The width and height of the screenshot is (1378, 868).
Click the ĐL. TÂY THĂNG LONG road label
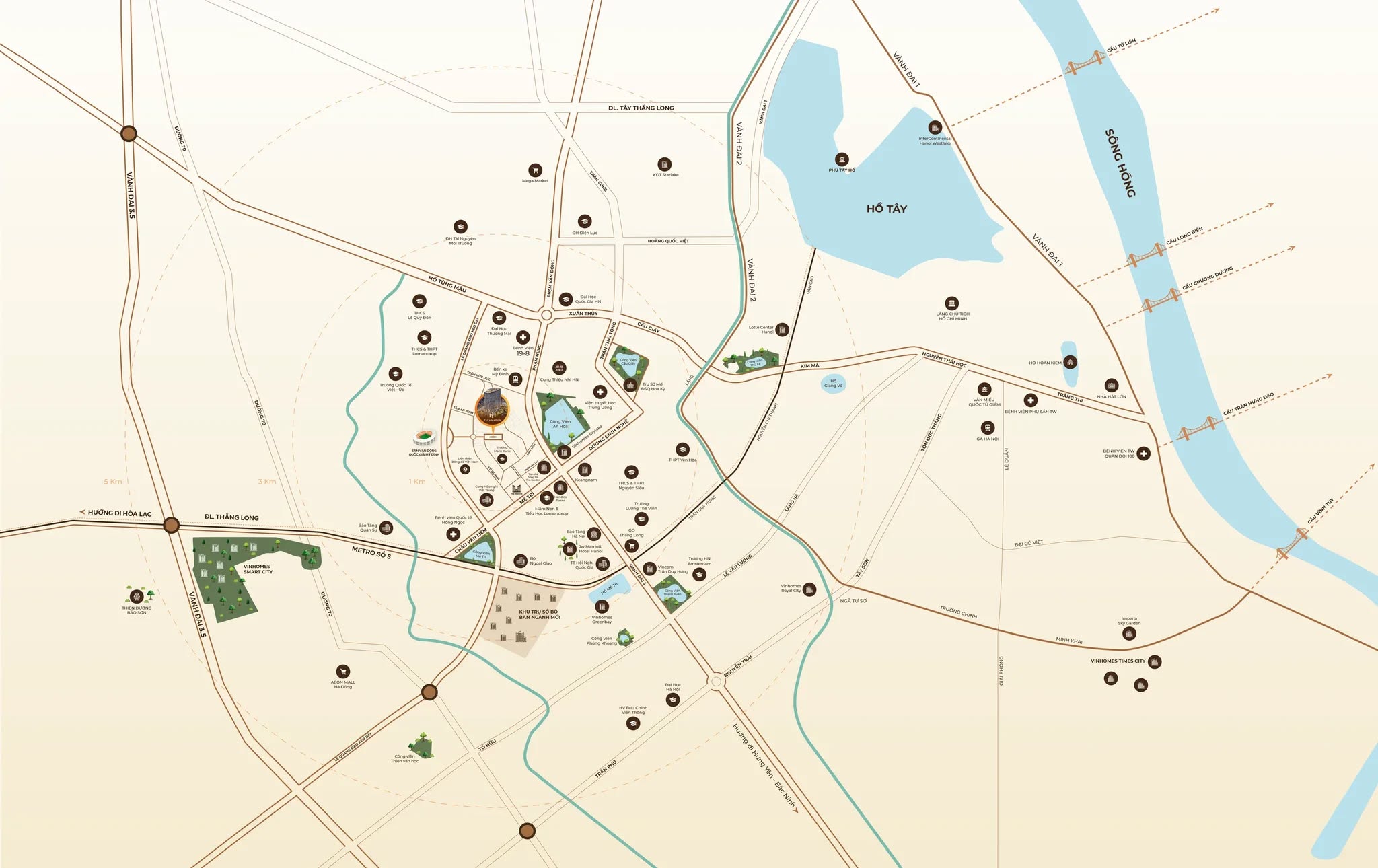[x=641, y=108]
